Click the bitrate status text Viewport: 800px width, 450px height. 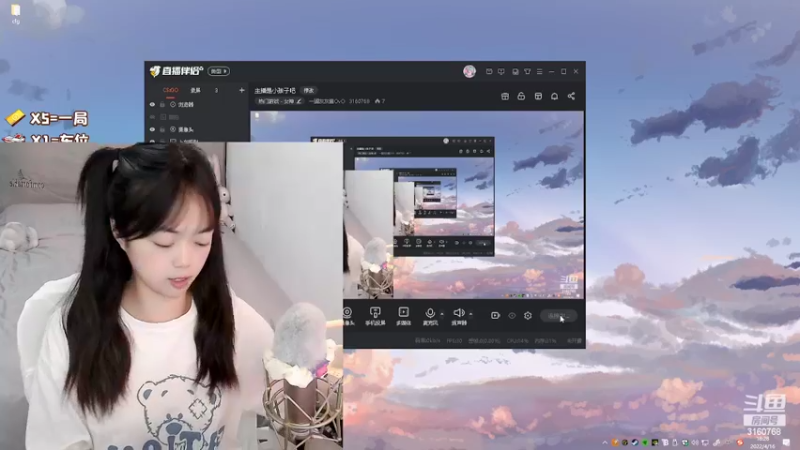click(427, 340)
